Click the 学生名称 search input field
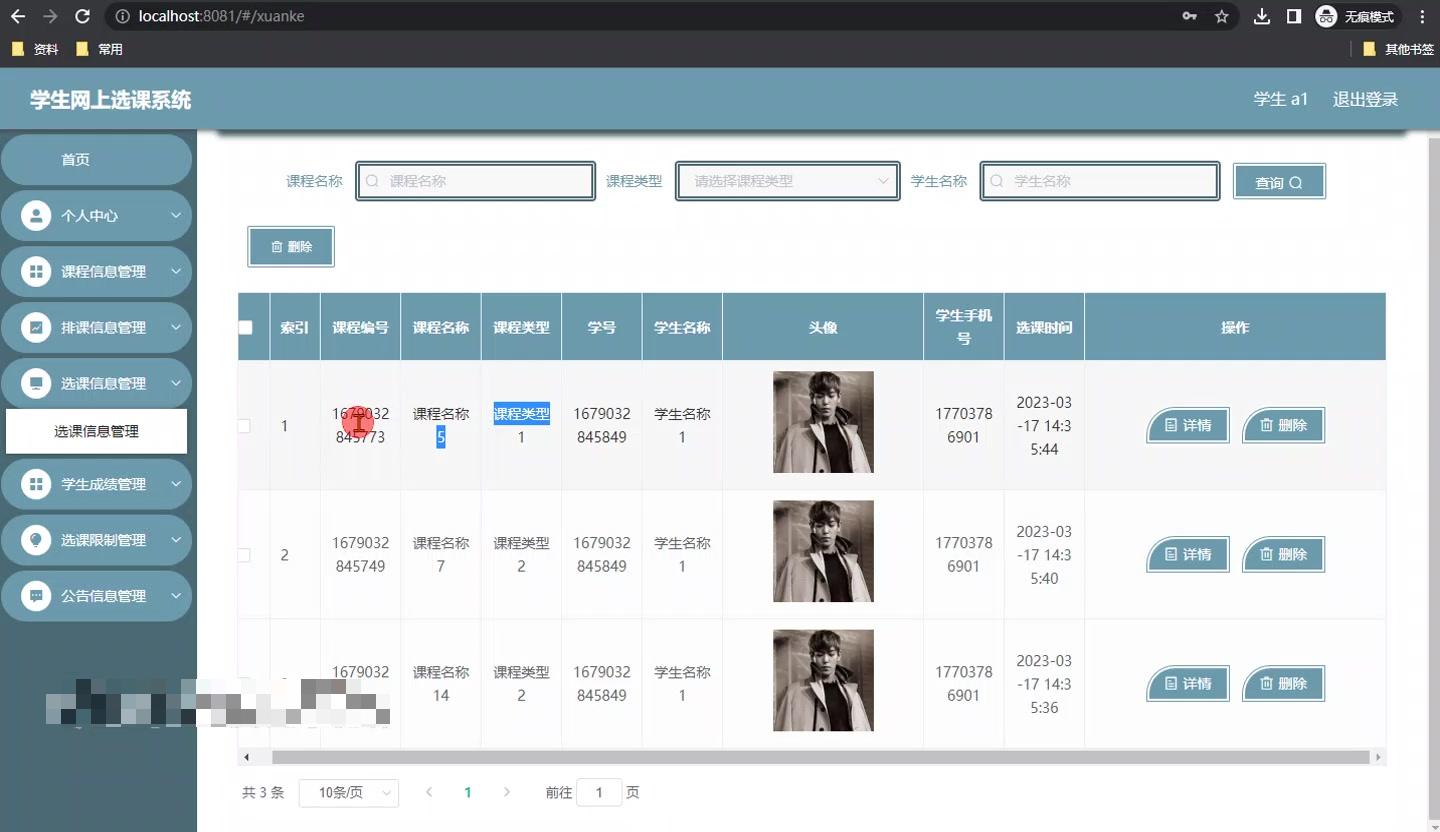Viewport: 1440px width, 832px height. pyautogui.click(x=1100, y=181)
